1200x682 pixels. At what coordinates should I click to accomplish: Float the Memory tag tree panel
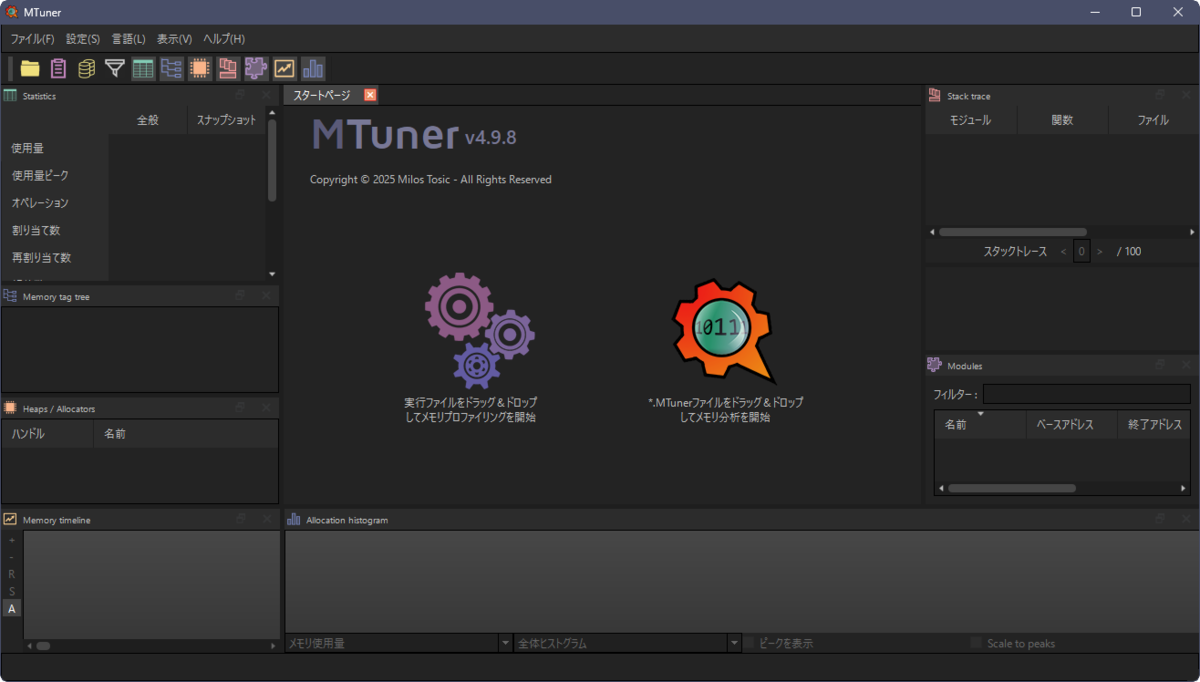pyautogui.click(x=240, y=296)
